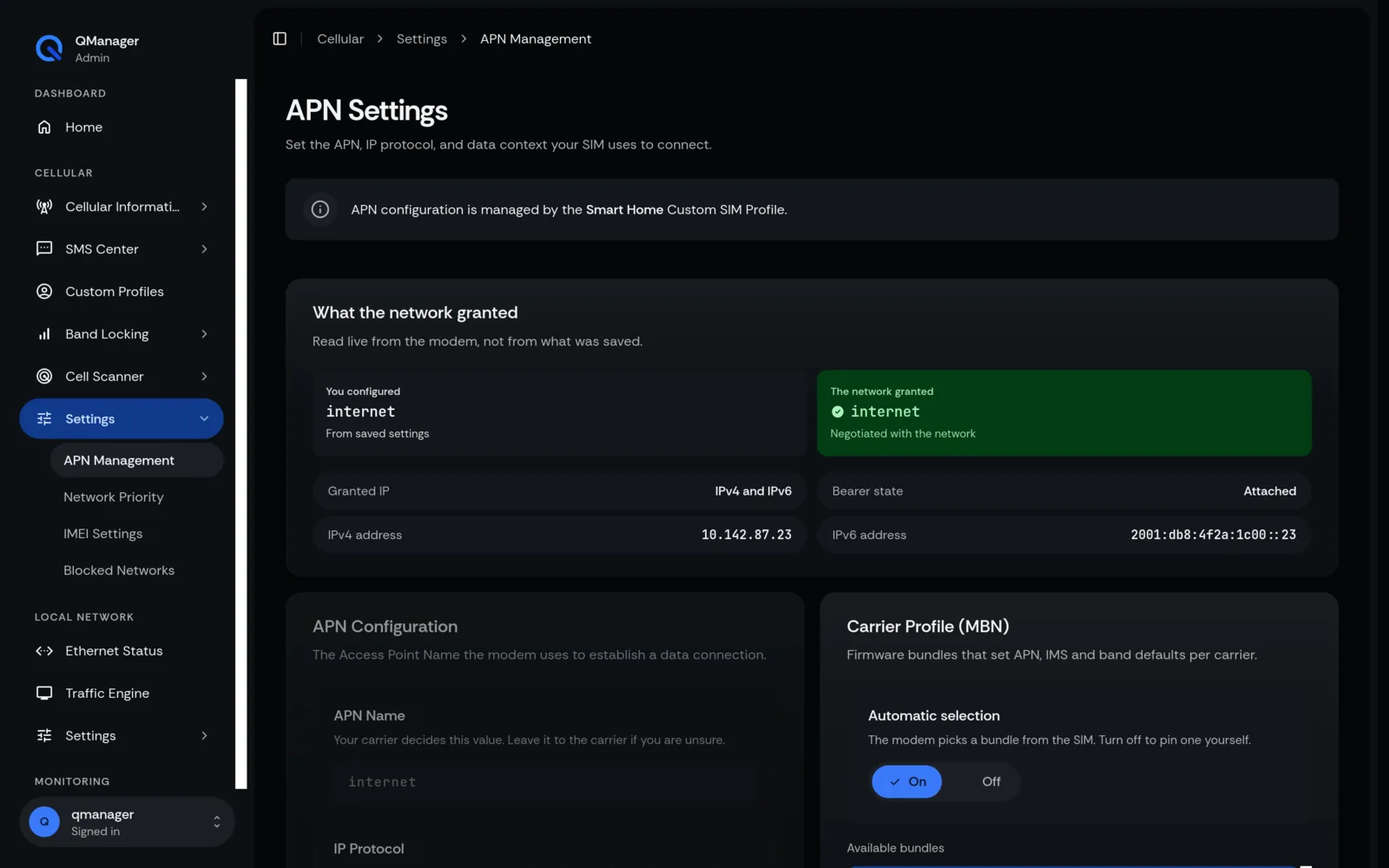Image resolution: width=1389 pixels, height=868 pixels.
Task: Click the Cellular Information antenna icon
Action: click(x=44, y=207)
